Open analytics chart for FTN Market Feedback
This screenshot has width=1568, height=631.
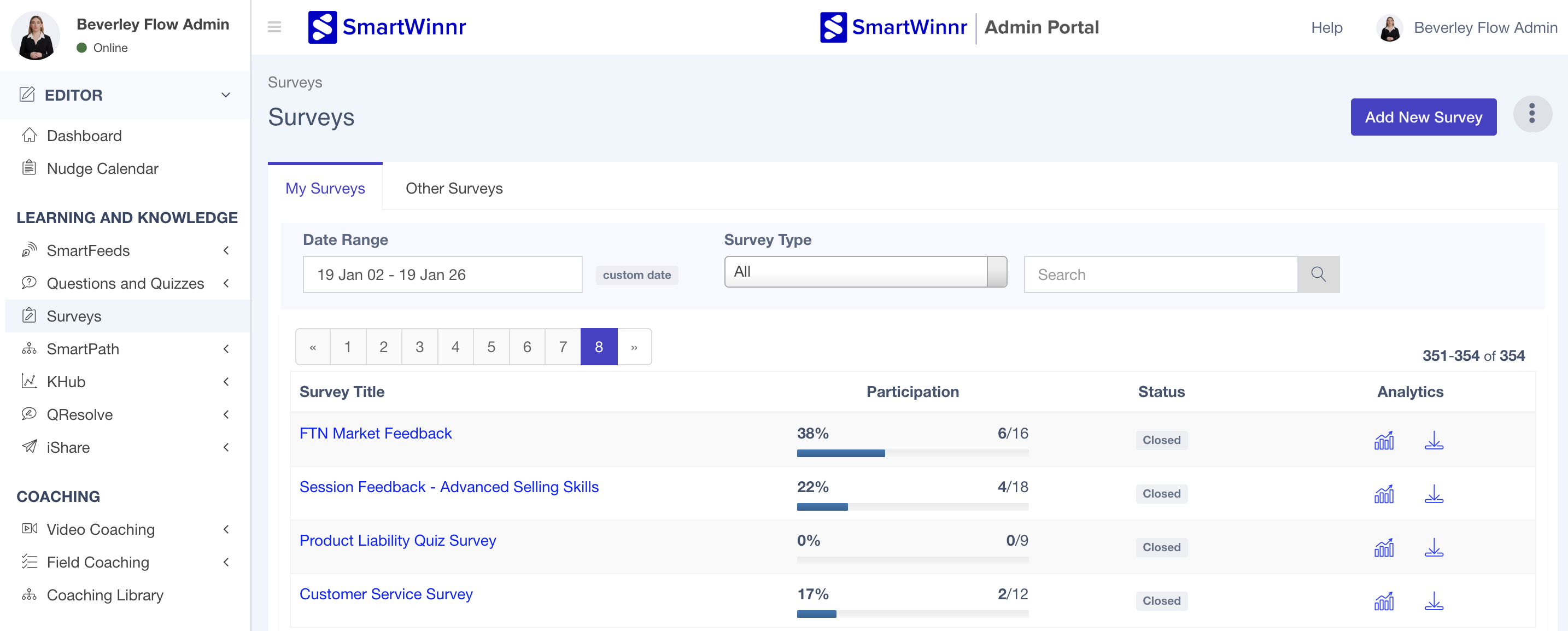[x=1383, y=440]
